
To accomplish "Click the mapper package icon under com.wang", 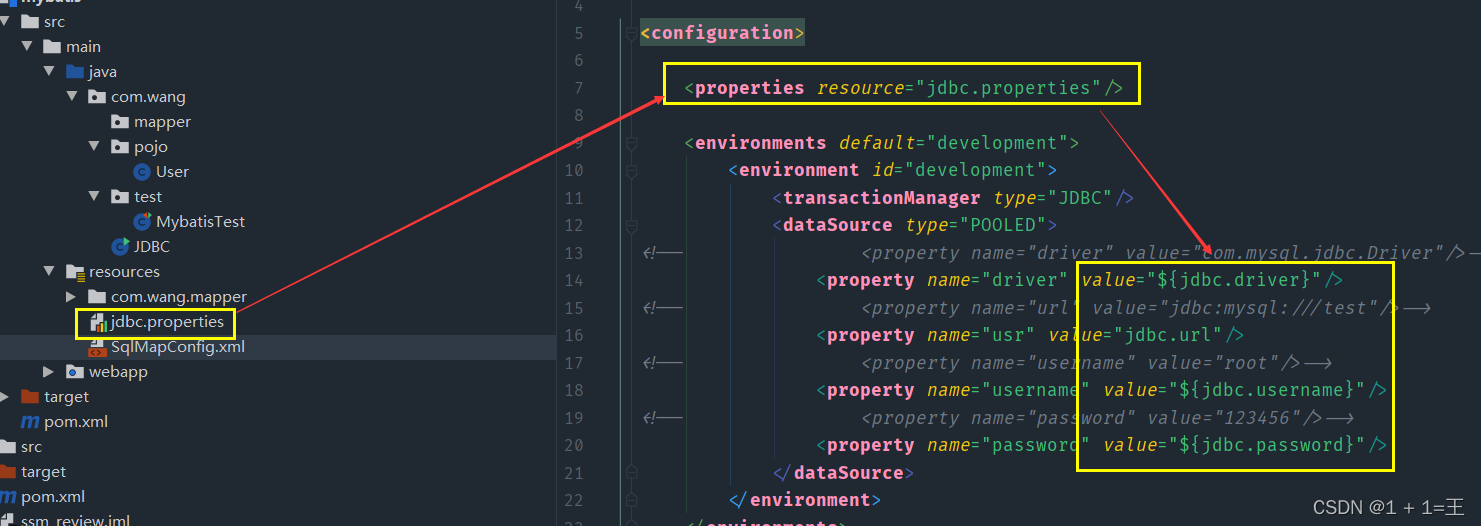I will (120, 122).
